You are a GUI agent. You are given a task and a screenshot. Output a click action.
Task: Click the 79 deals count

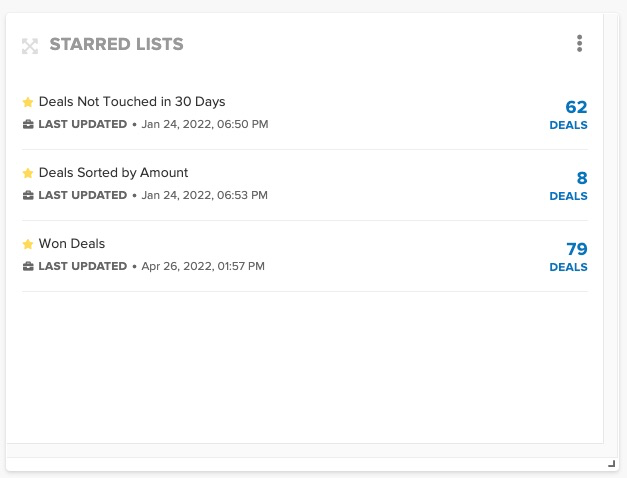click(x=576, y=250)
